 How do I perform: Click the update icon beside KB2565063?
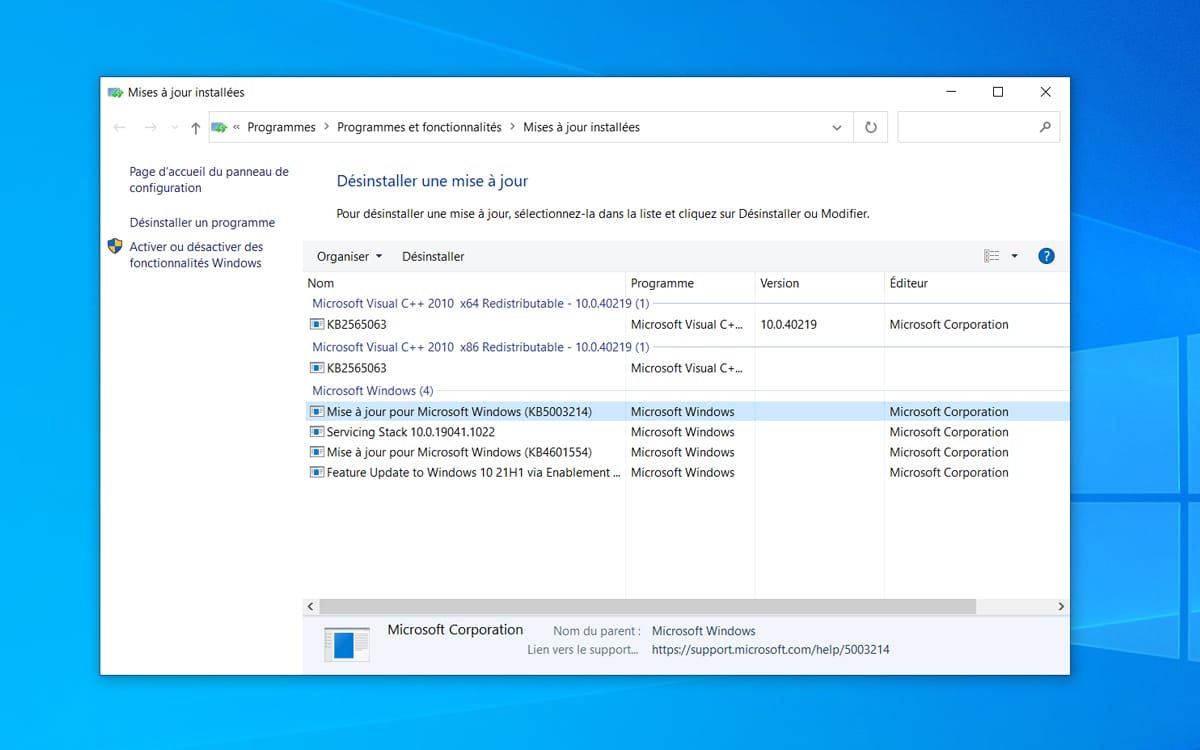pos(316,324)
